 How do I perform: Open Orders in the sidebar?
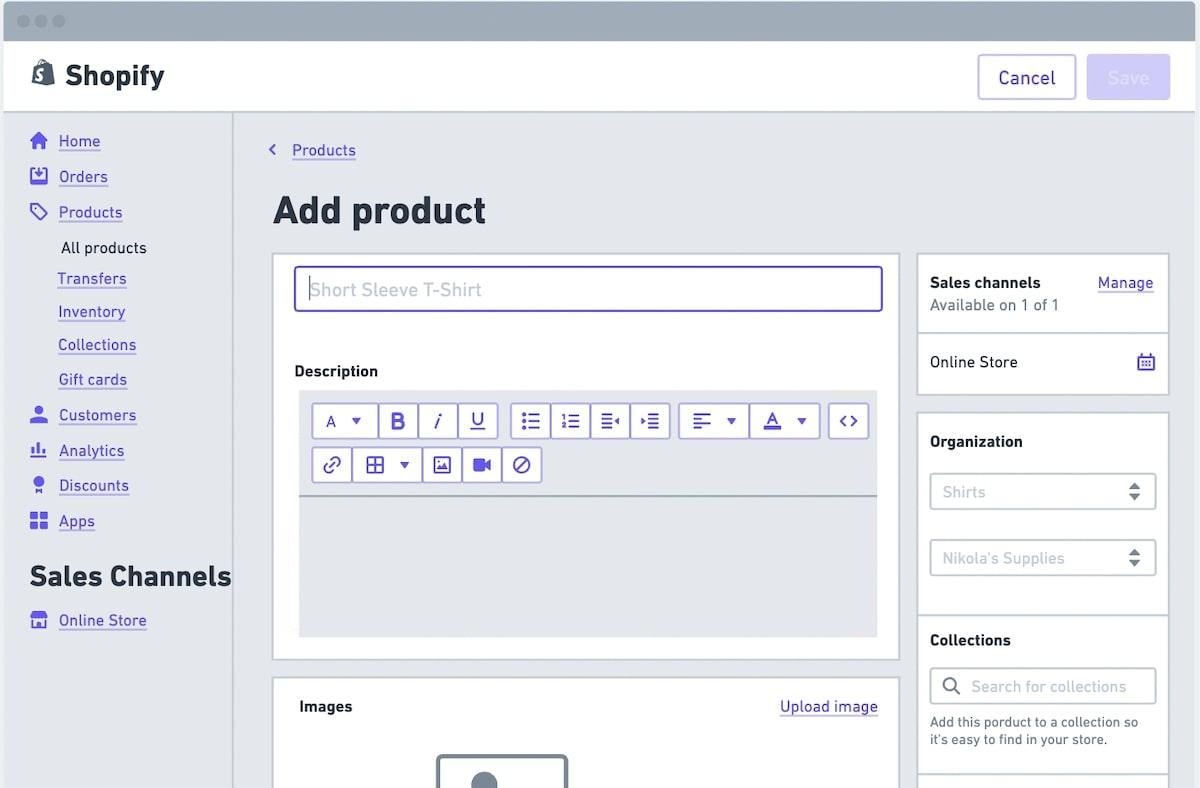(83, 177)
